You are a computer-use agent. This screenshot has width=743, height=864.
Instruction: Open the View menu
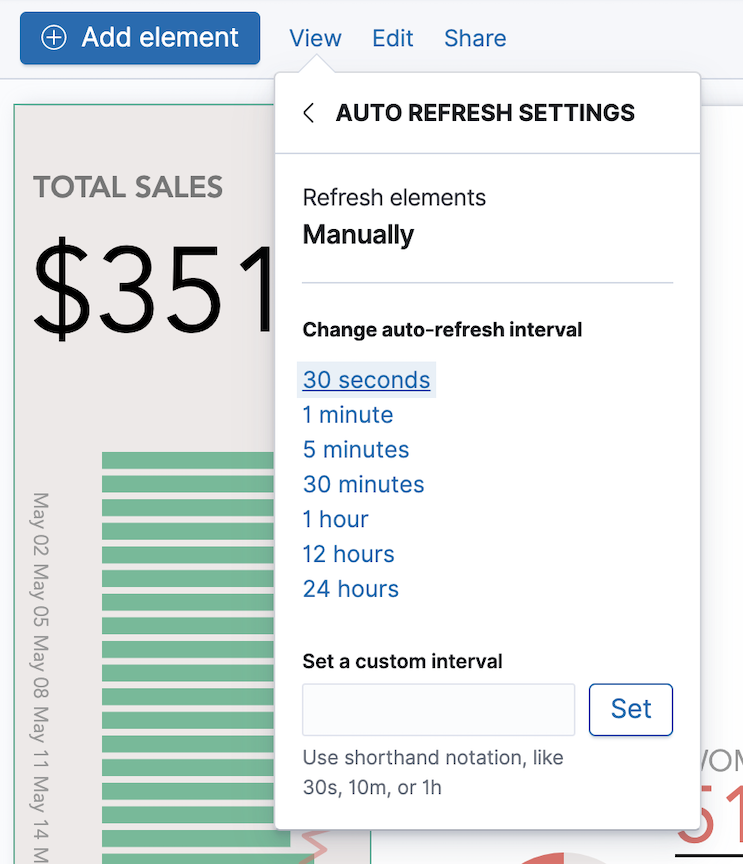315,38
